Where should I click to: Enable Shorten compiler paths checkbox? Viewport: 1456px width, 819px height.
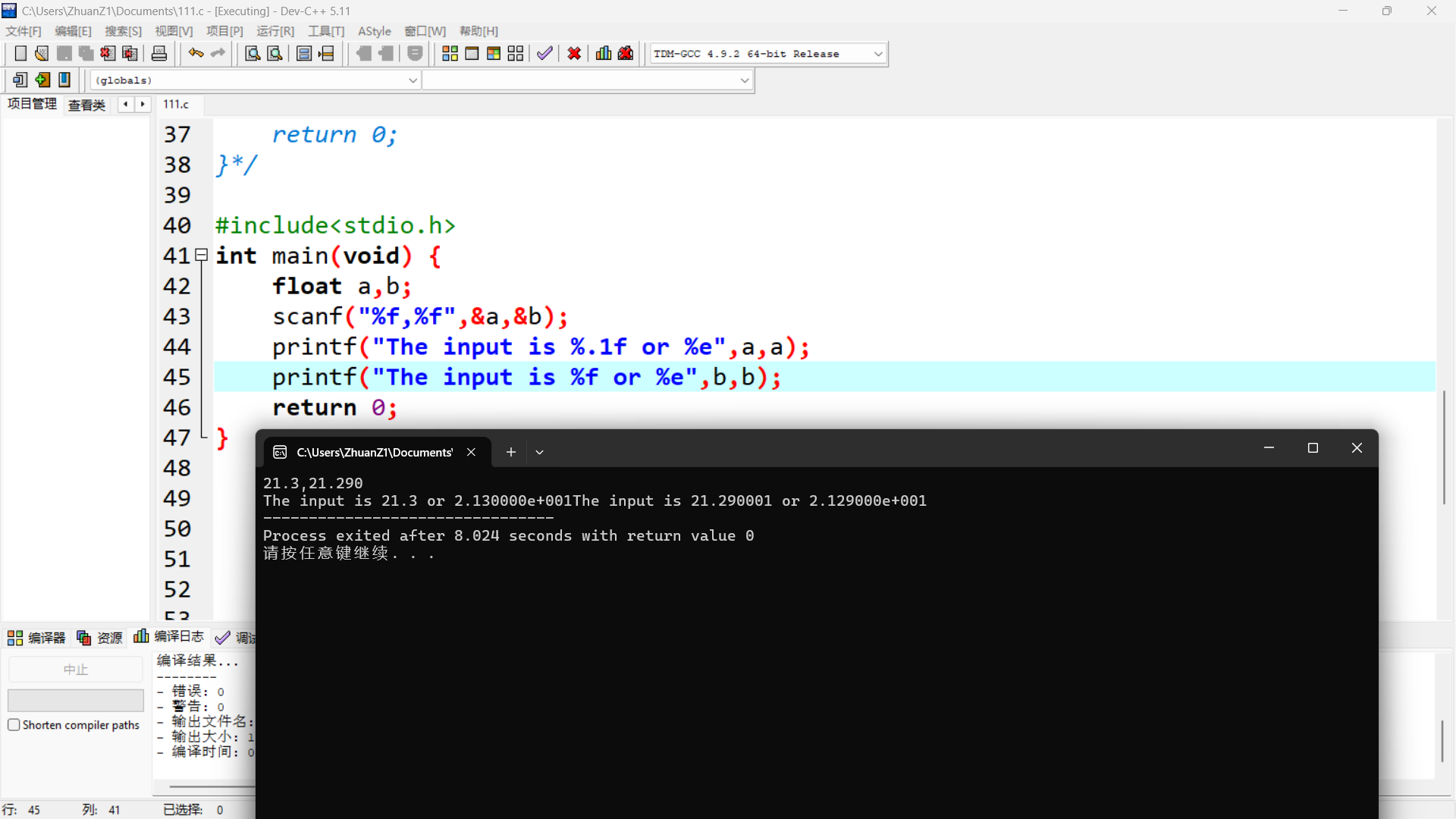coord(14,725)
